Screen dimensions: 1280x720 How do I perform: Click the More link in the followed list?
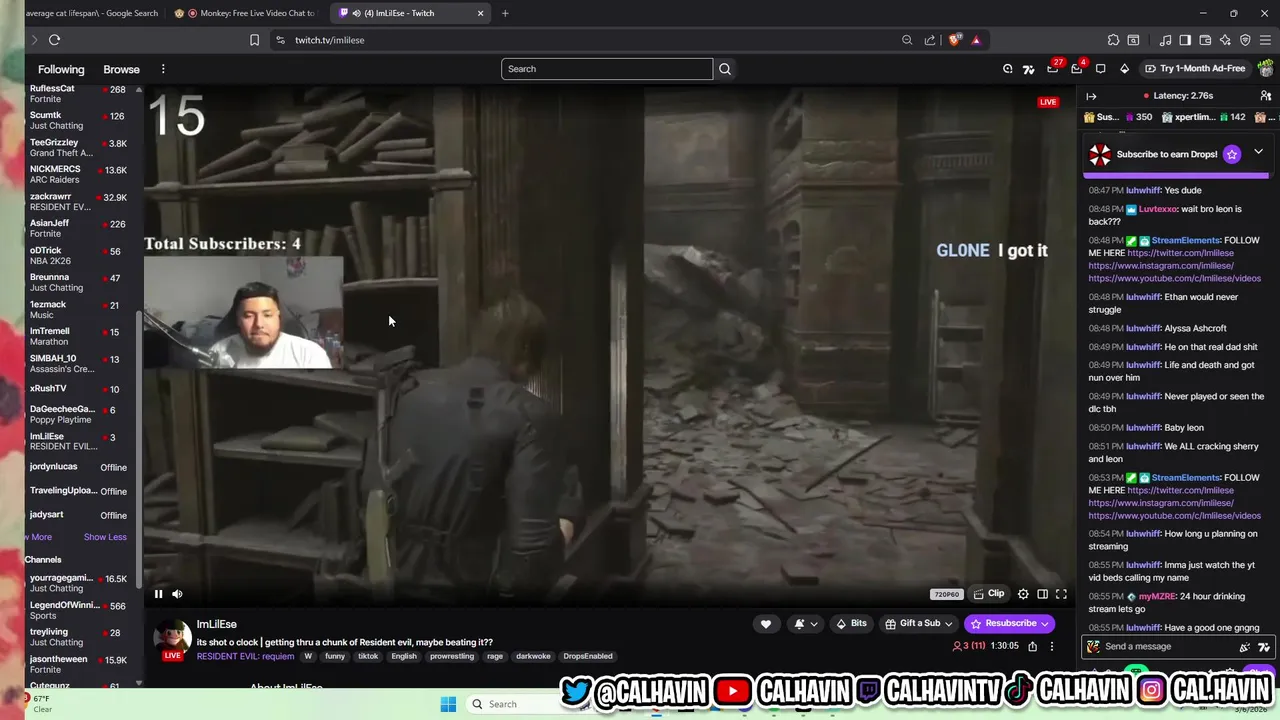click(40, 537)
